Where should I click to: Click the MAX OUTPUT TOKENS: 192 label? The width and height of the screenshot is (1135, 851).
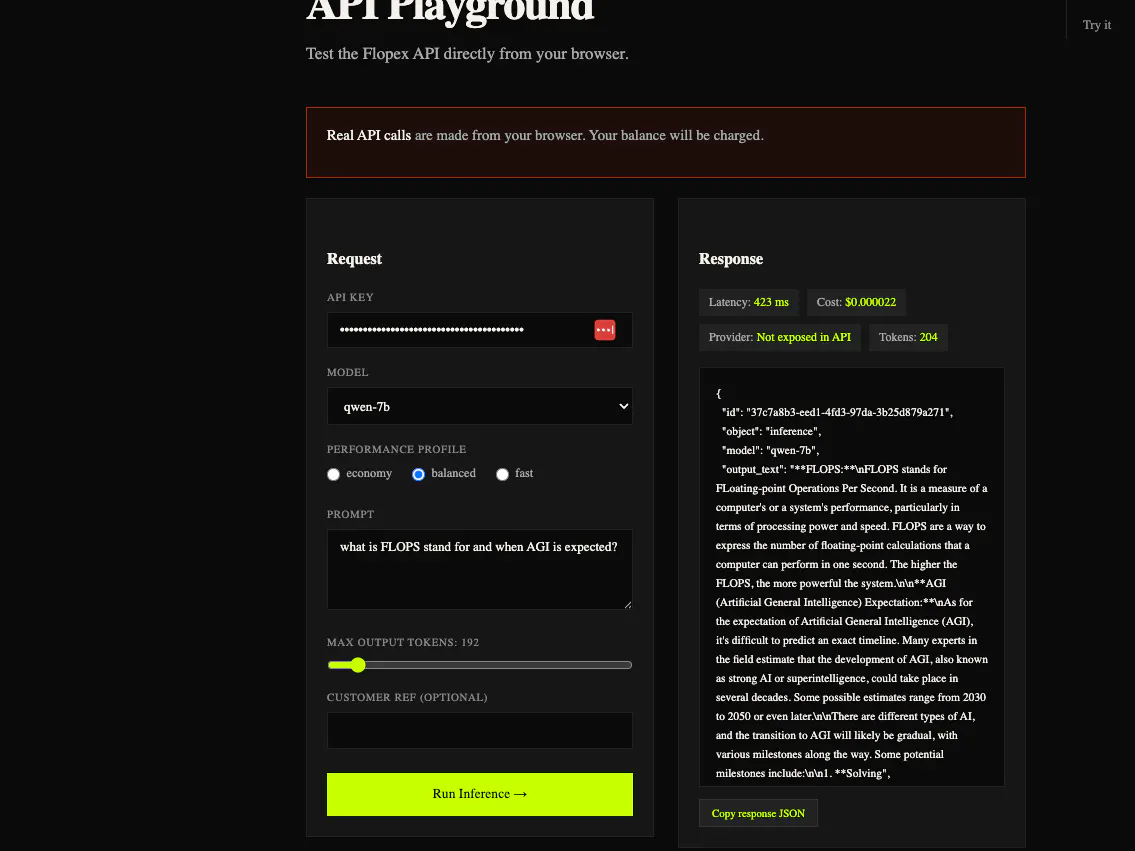(x=402, y=643)
